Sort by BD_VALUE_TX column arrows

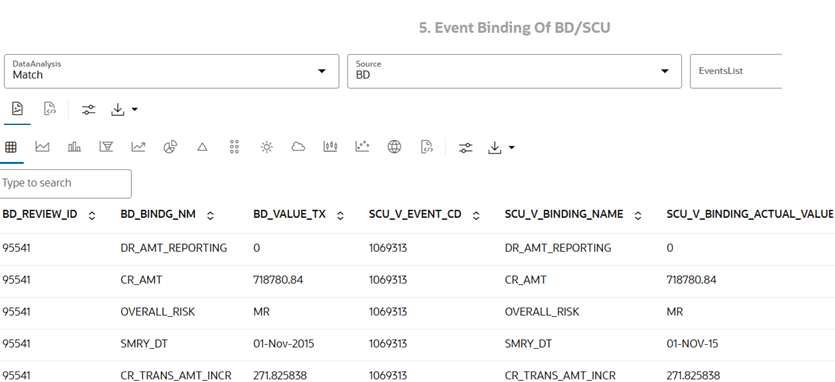click(340, 215)
